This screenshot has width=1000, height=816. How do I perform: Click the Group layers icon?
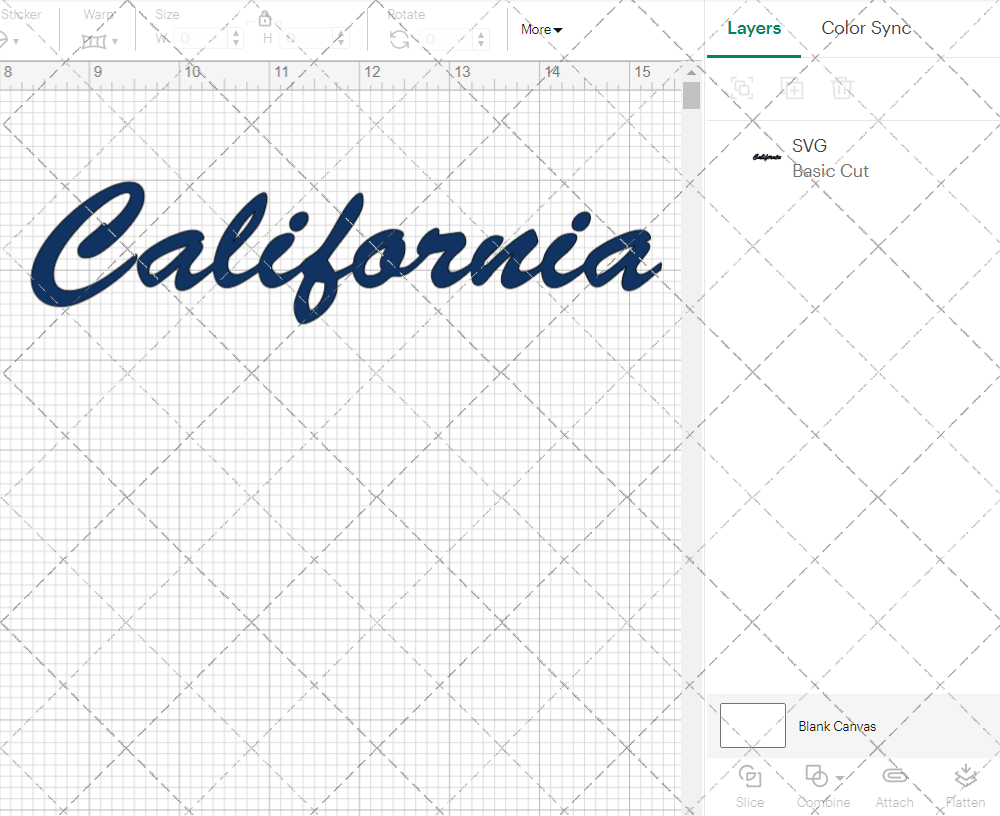(743, 88)
